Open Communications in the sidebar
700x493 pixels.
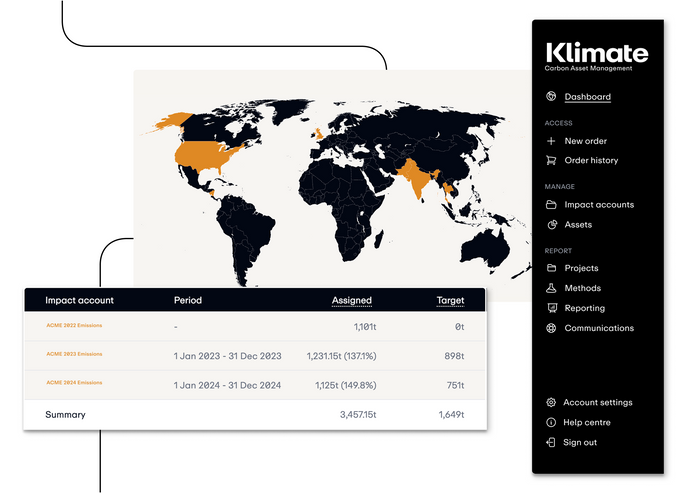coord(599,328)
